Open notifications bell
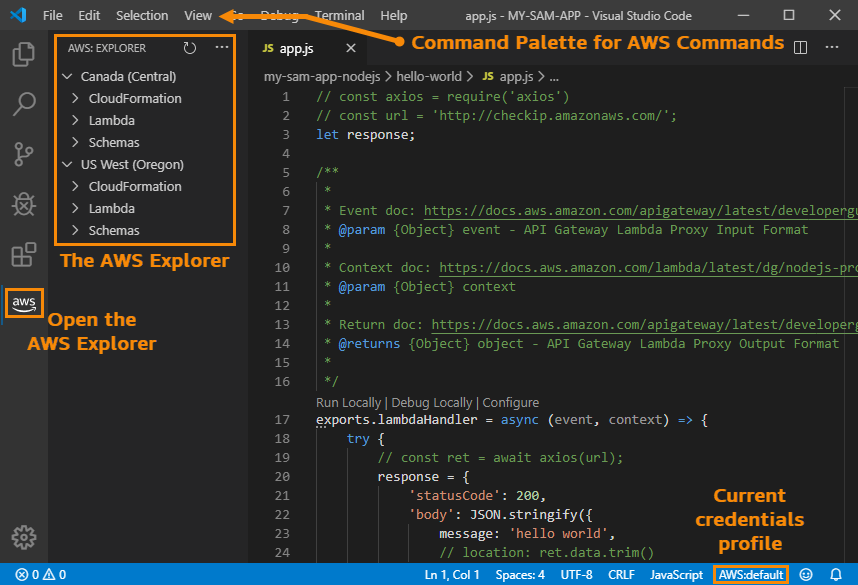The image size is (858, 585). [x=836, y=575]
